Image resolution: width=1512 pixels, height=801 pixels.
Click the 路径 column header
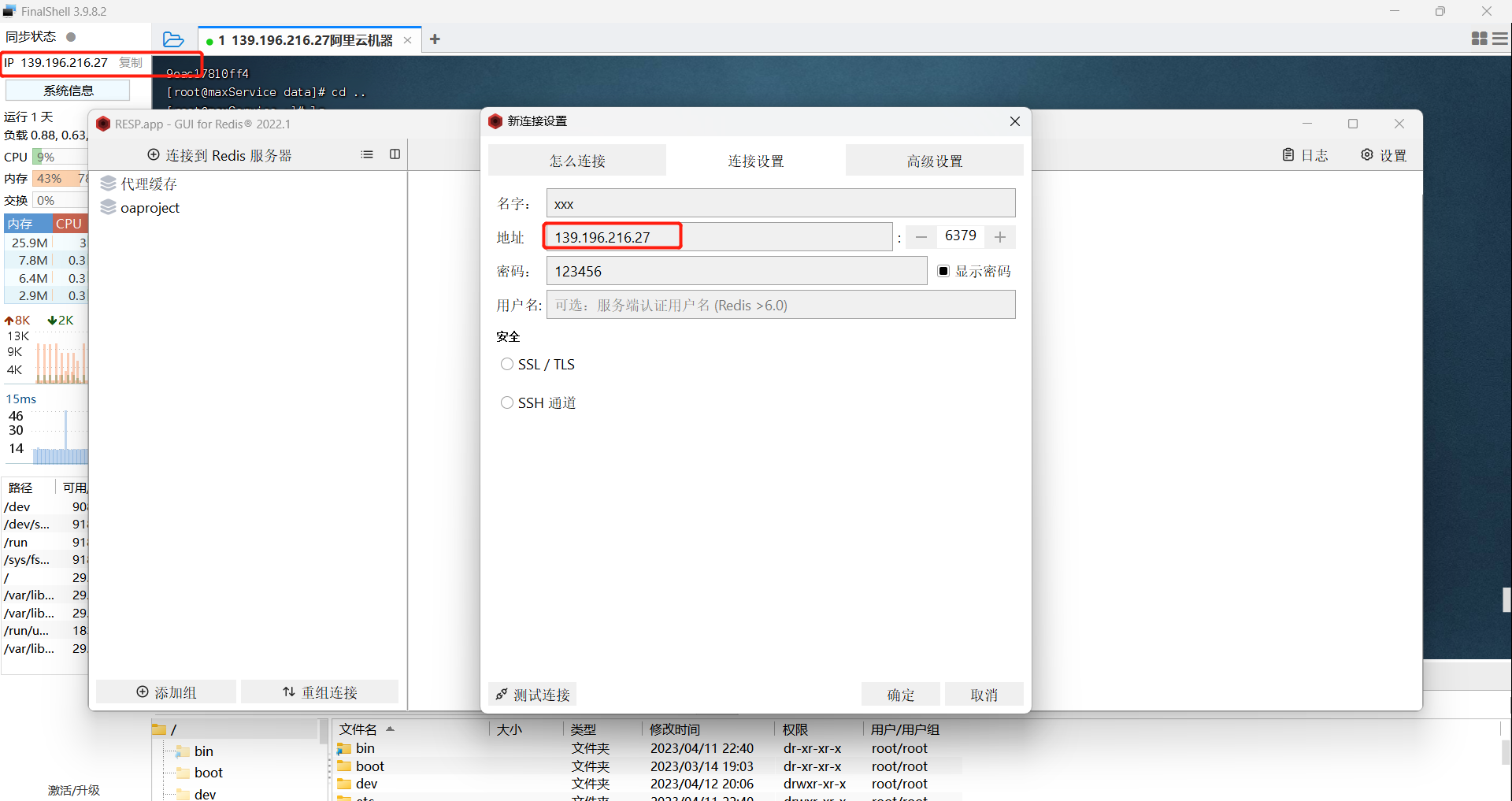20,488
